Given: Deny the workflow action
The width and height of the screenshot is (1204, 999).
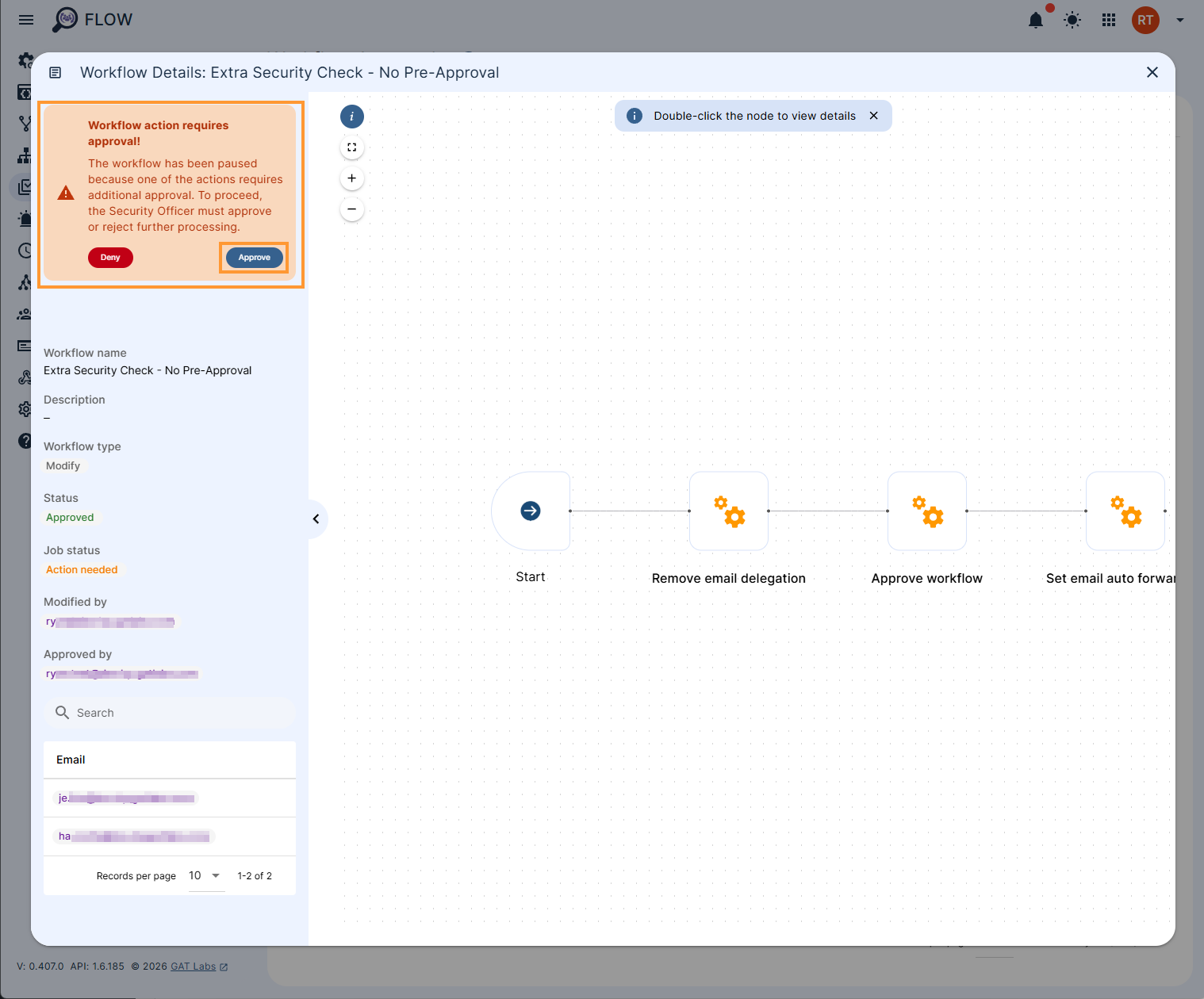Looking at the screenshot, I should pos(110,257).
